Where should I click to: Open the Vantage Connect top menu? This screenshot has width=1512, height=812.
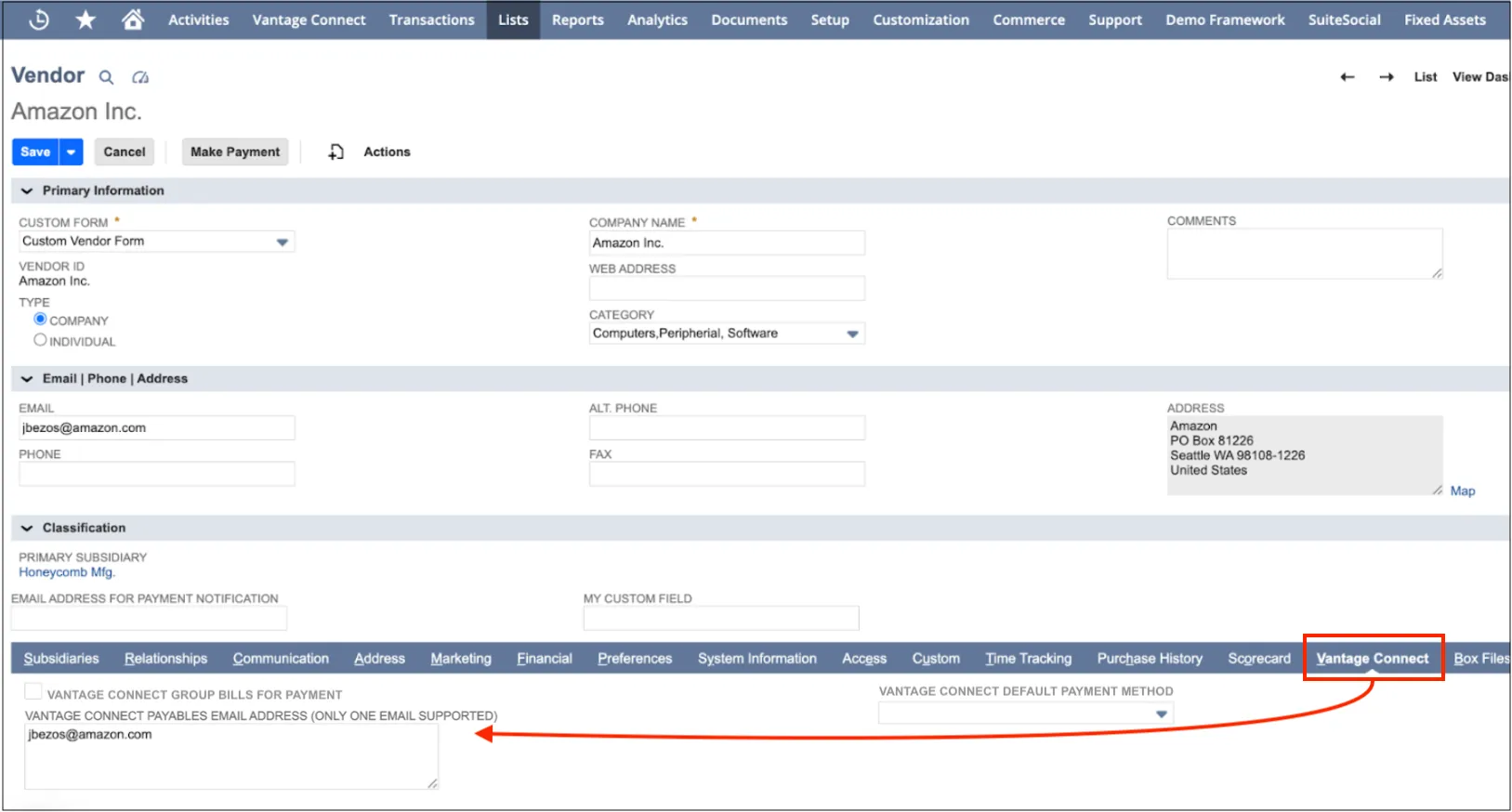309,20
